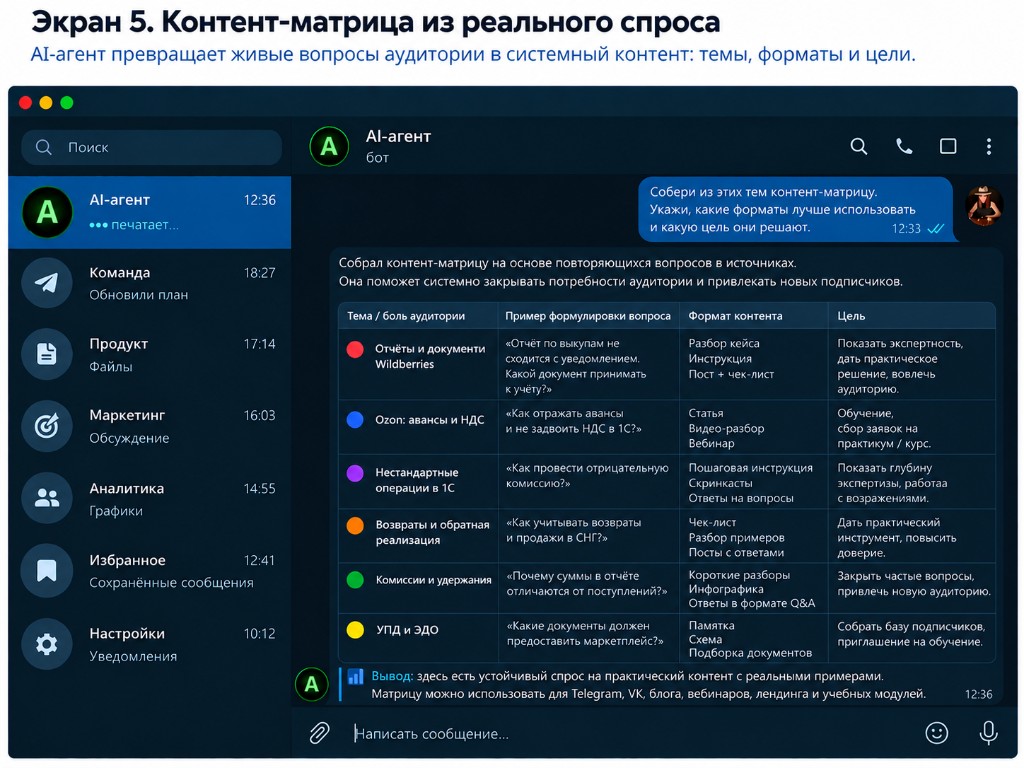The height and width of the screenshot is (768, 1024).
Task: Open the Аналитика chat
Action: pos(150,498)
